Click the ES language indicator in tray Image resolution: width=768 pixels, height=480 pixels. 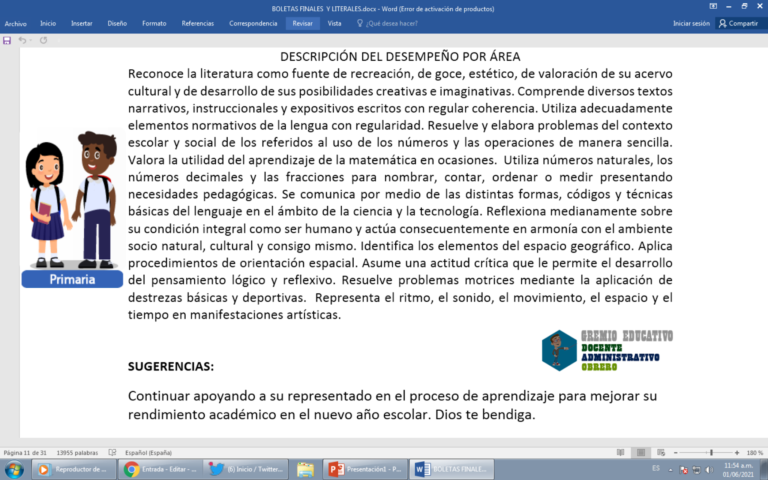(x=656, y=469)
